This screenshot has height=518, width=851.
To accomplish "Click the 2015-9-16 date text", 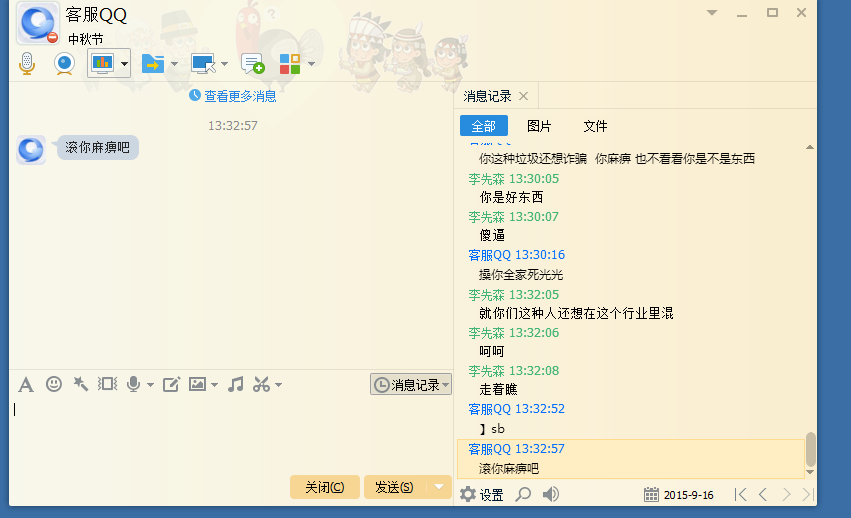I will pyautogui.click(x=689, y=495).
